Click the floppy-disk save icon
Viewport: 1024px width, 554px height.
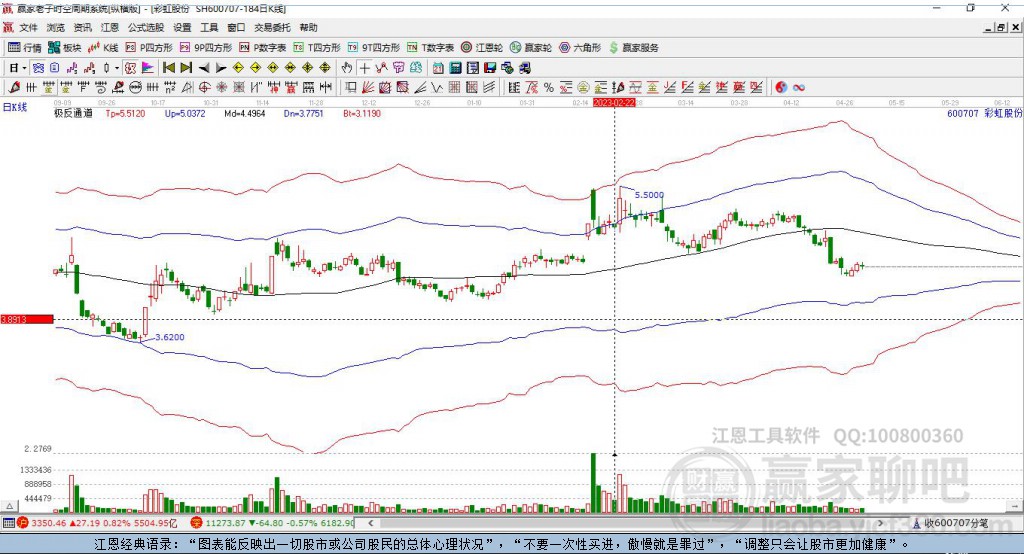490,68
